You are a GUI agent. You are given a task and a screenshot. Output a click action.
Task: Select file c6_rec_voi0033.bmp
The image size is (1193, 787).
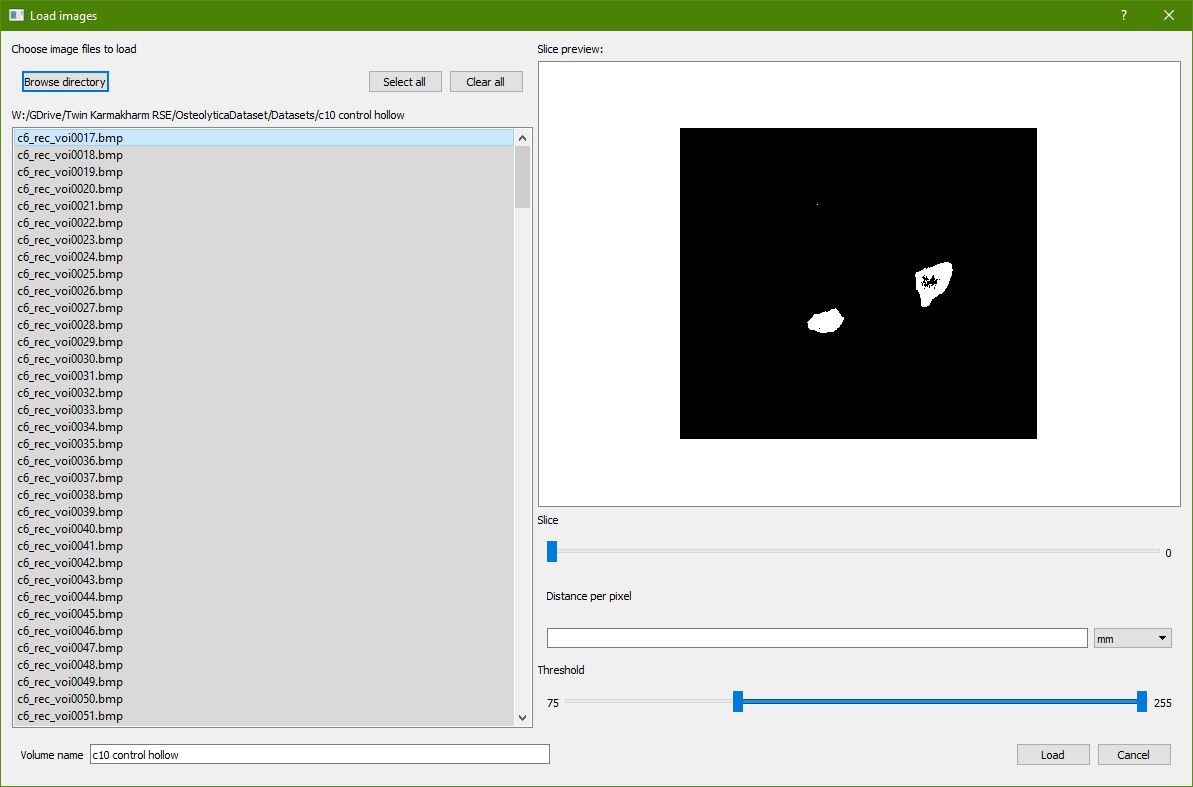click(263, 409)
